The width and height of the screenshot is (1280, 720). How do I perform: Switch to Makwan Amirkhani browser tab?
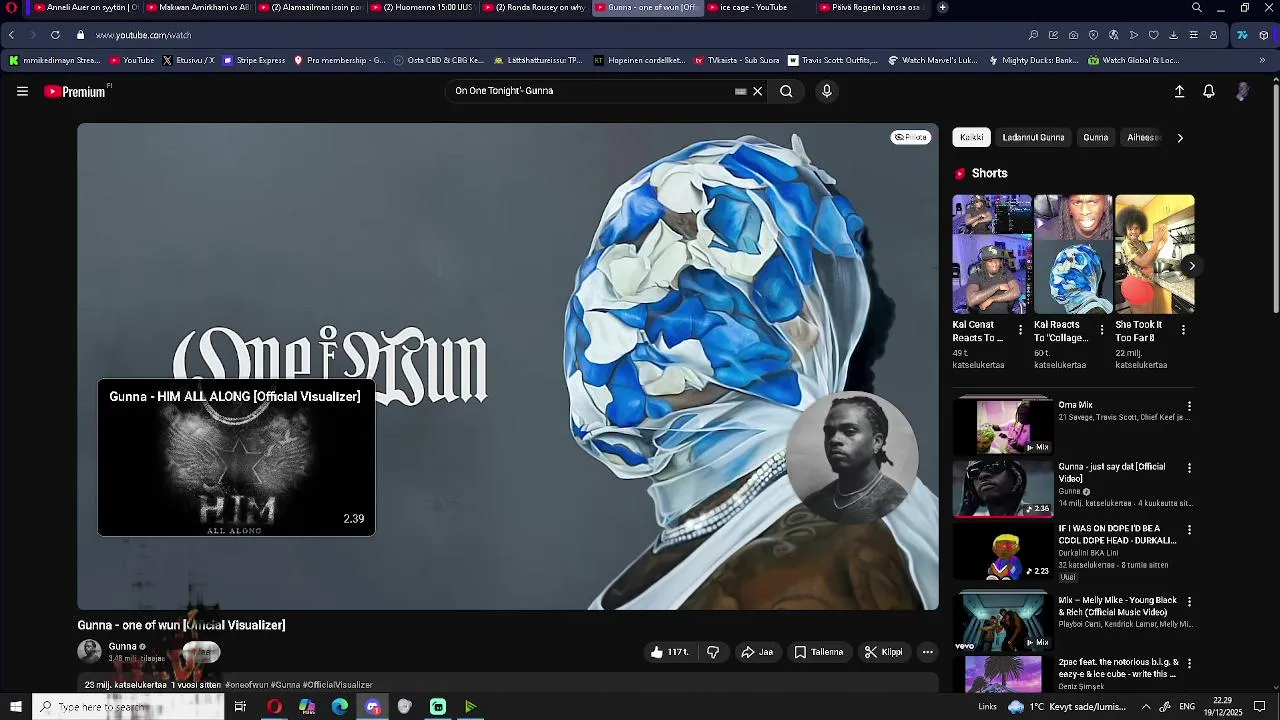198,7
